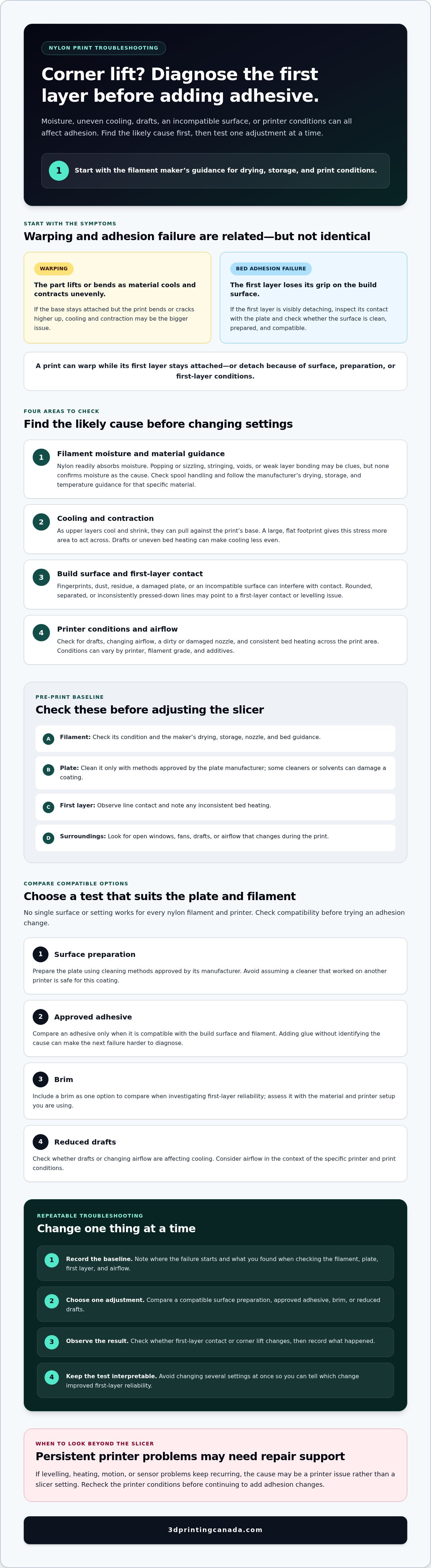Click the Record the baseline step
Image resolution: width=431 pixels, height=1568 pixels.
coord(215,1264)
